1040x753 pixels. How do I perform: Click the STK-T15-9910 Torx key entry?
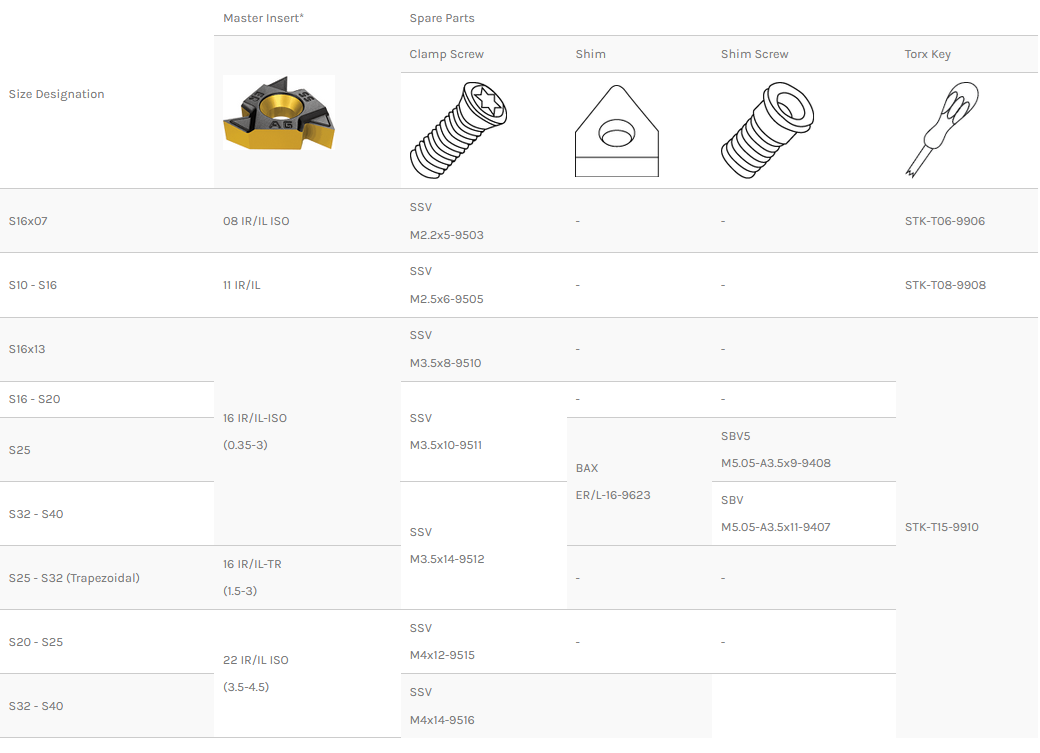941,527
